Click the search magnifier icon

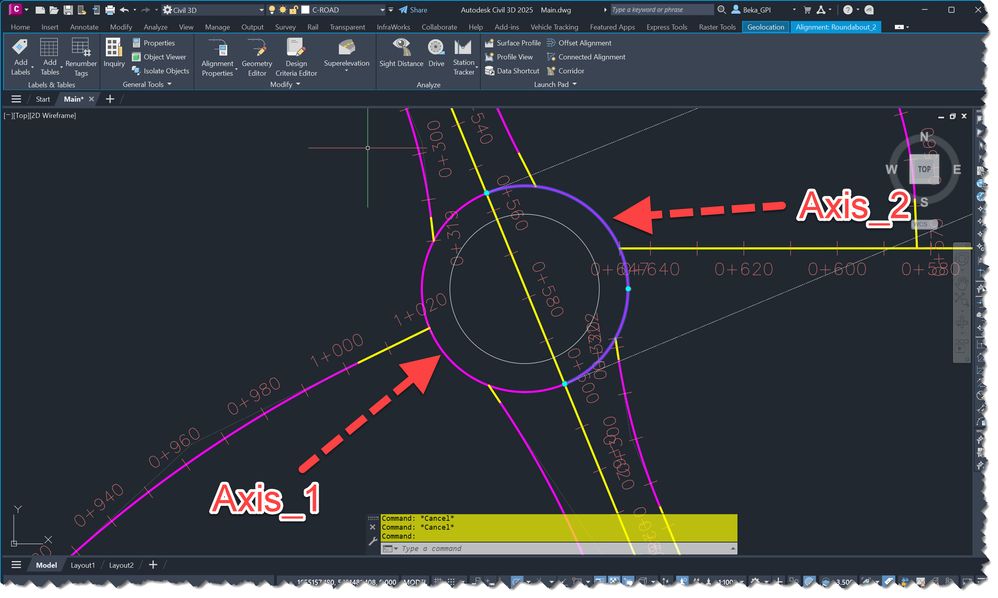(x=721, y=10)
